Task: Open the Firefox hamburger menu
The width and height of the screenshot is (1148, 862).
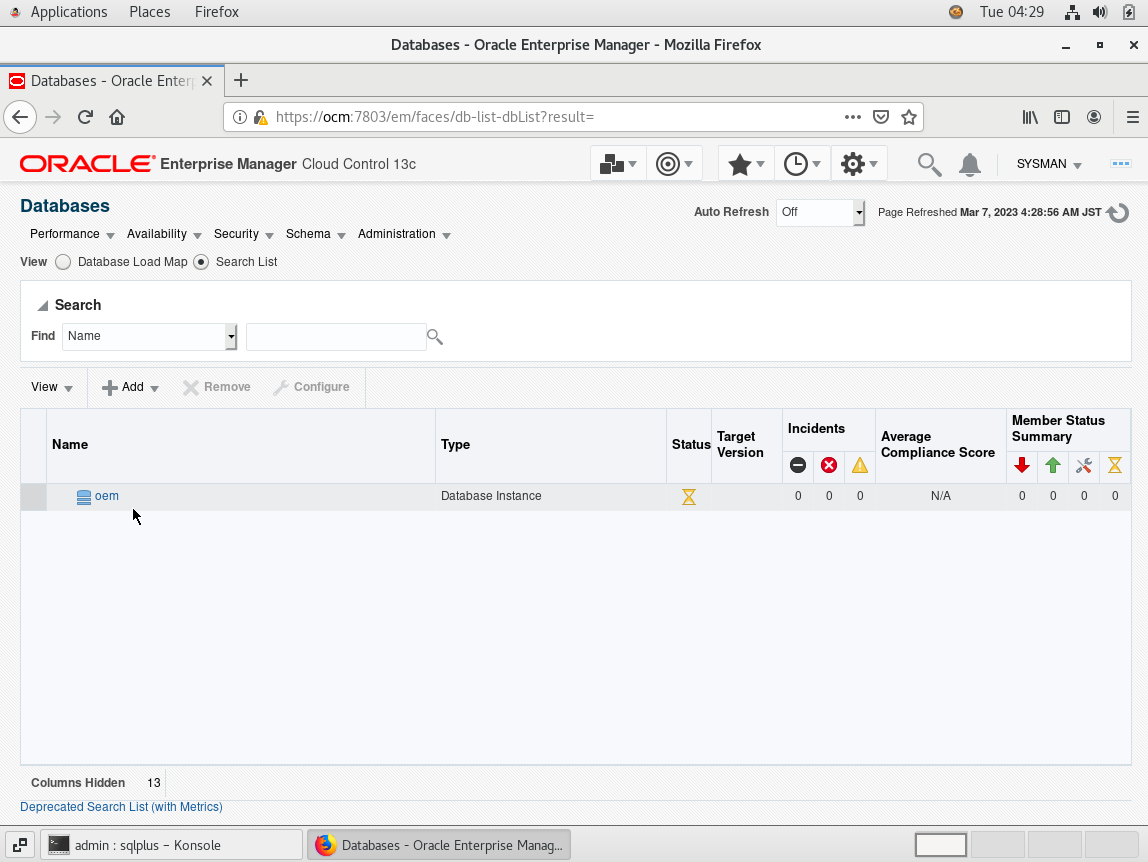Action: click(1132, 117)
